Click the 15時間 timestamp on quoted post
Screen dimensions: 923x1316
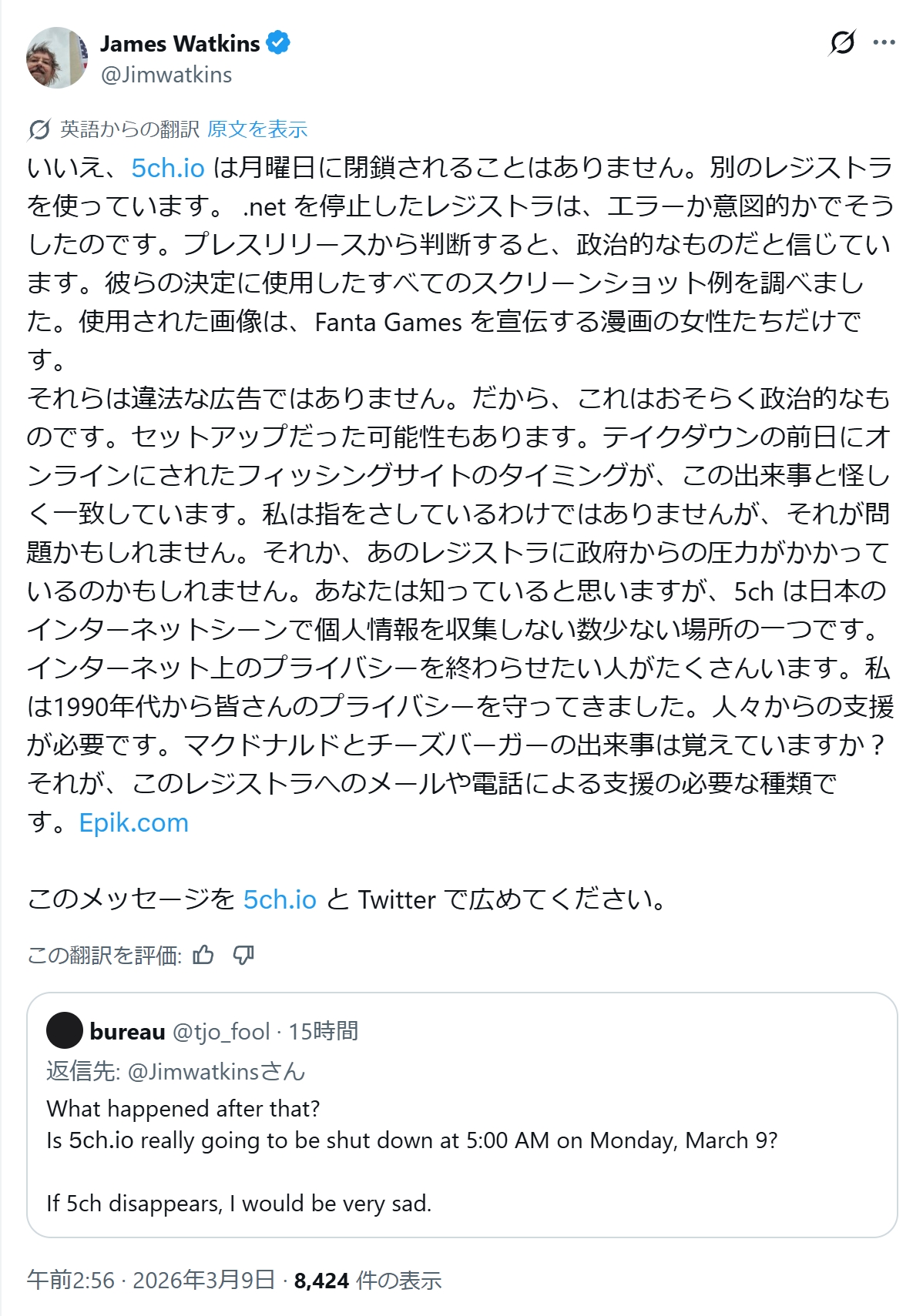(324, 1031)
